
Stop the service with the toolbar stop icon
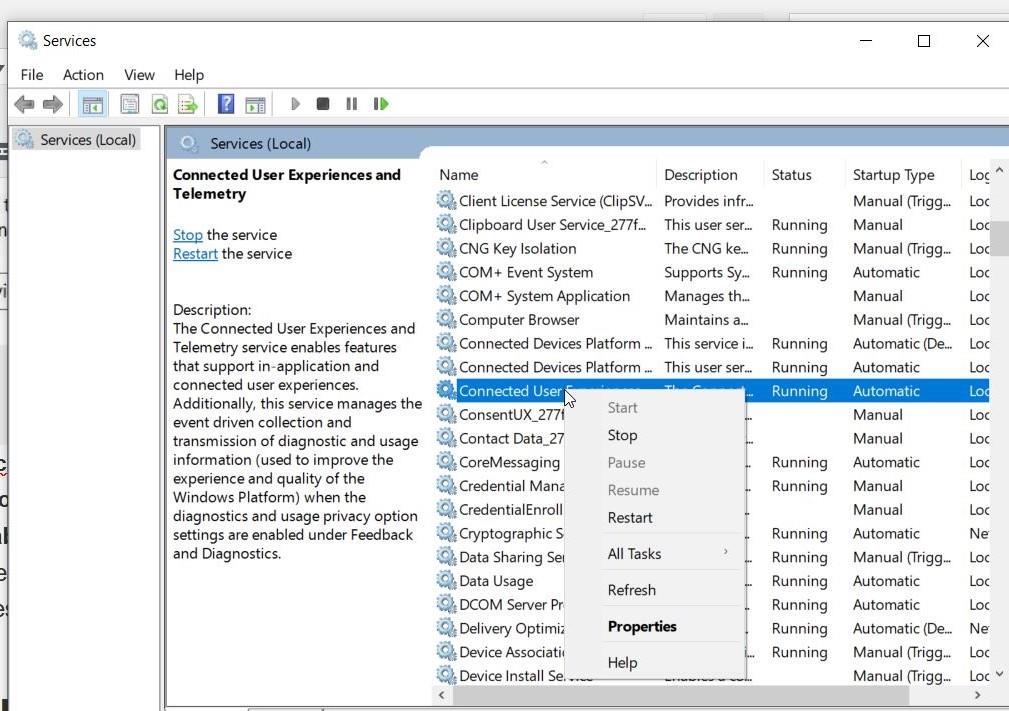coord(322,103)
